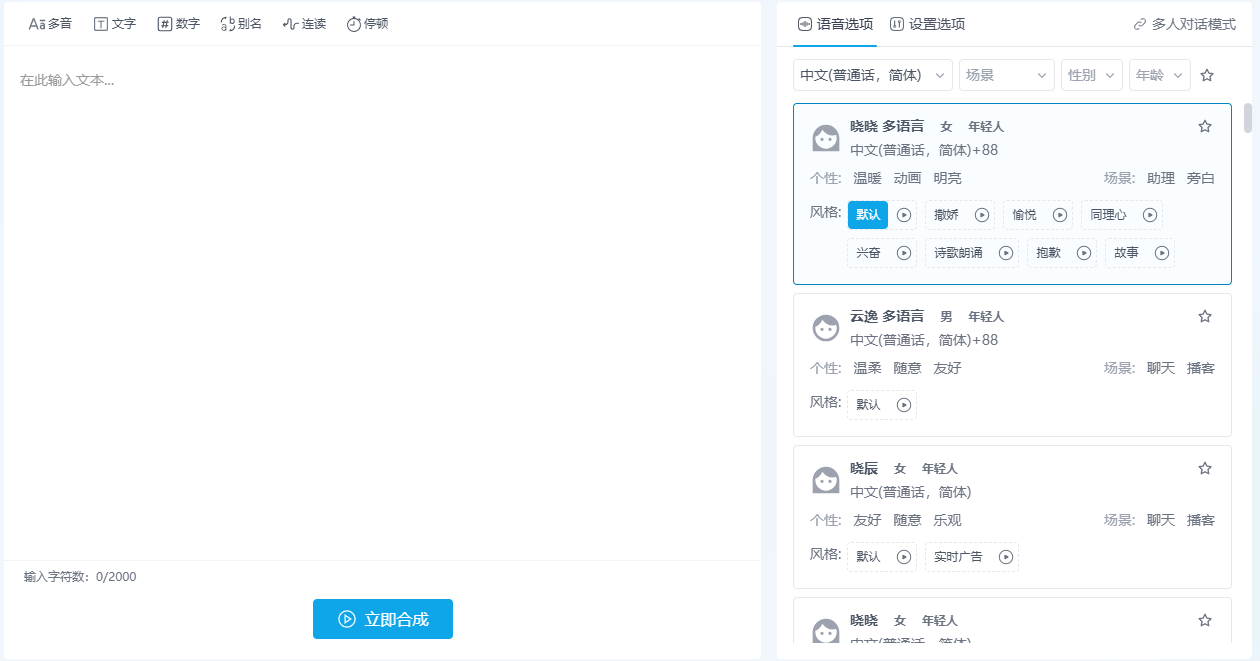Play preview of the 故事 style

[x=1162, y=253]
